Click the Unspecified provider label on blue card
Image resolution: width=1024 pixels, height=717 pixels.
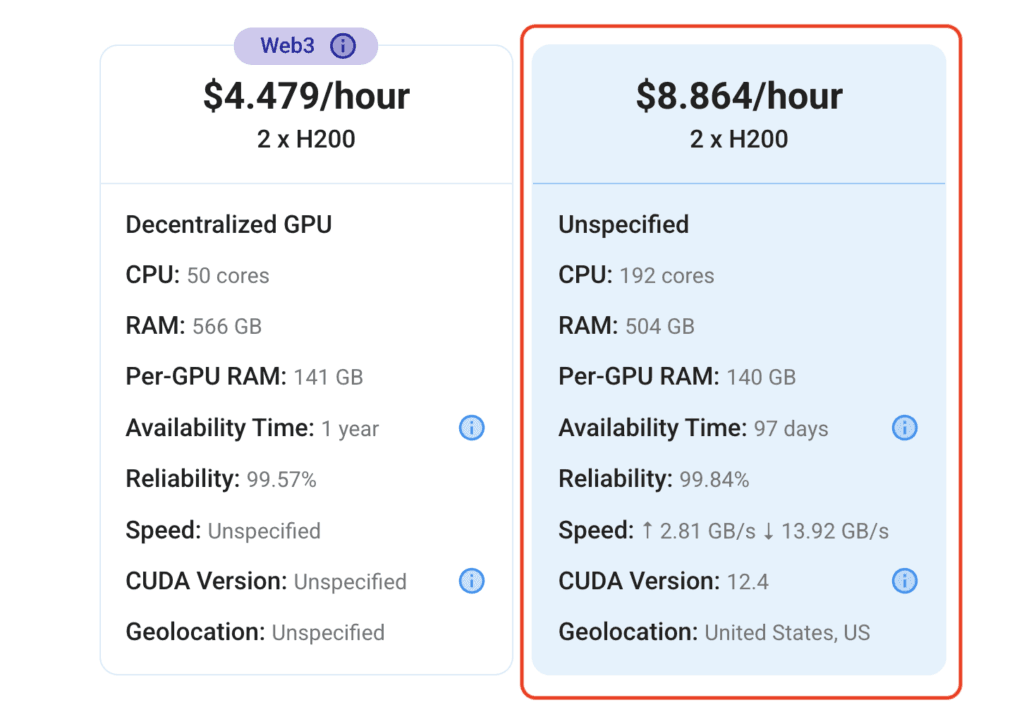click(624, 225)
